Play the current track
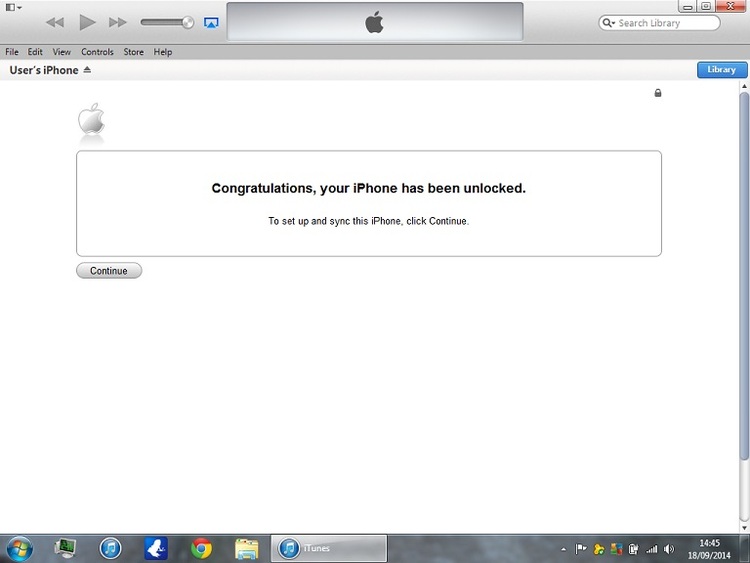 click(x=87, y=22)
